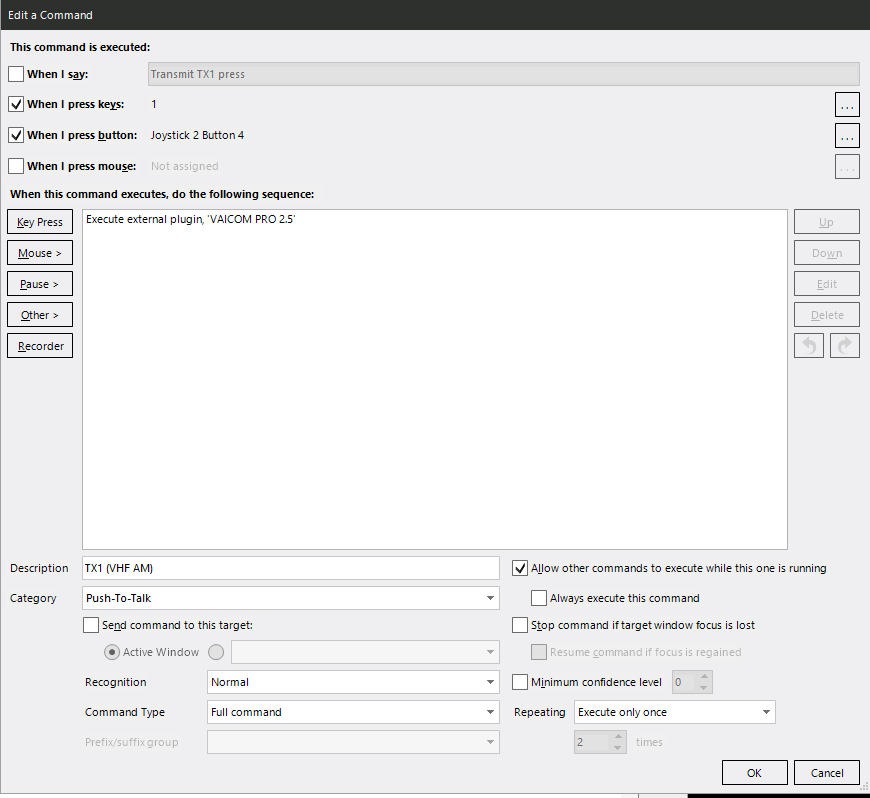This screenshot has height=798, width=870.
Task: Enable 'When I press mouse' checkbox
Action: [16, 166]
